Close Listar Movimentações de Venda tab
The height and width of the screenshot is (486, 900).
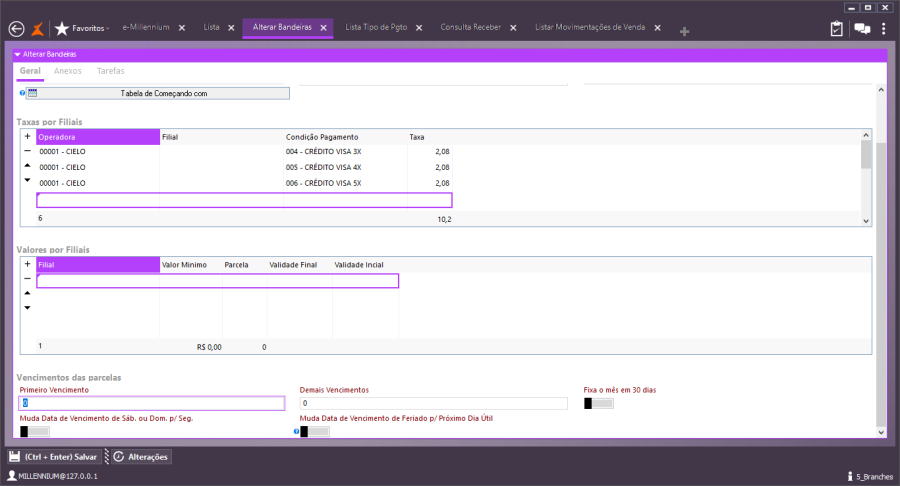click(658, 28)
